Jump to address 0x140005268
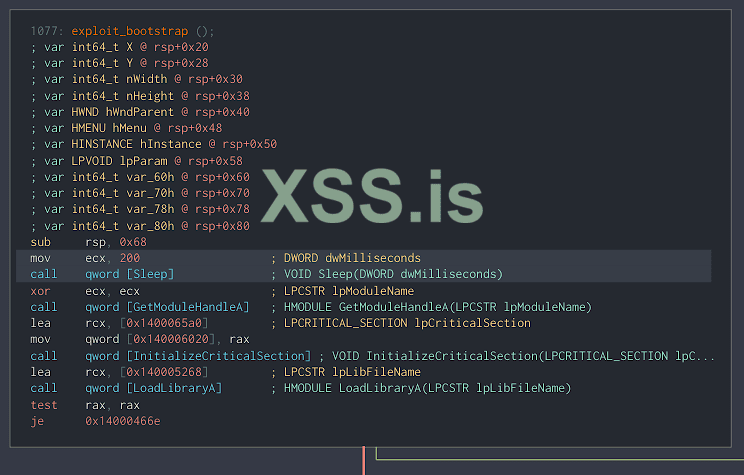 [164, 373]
